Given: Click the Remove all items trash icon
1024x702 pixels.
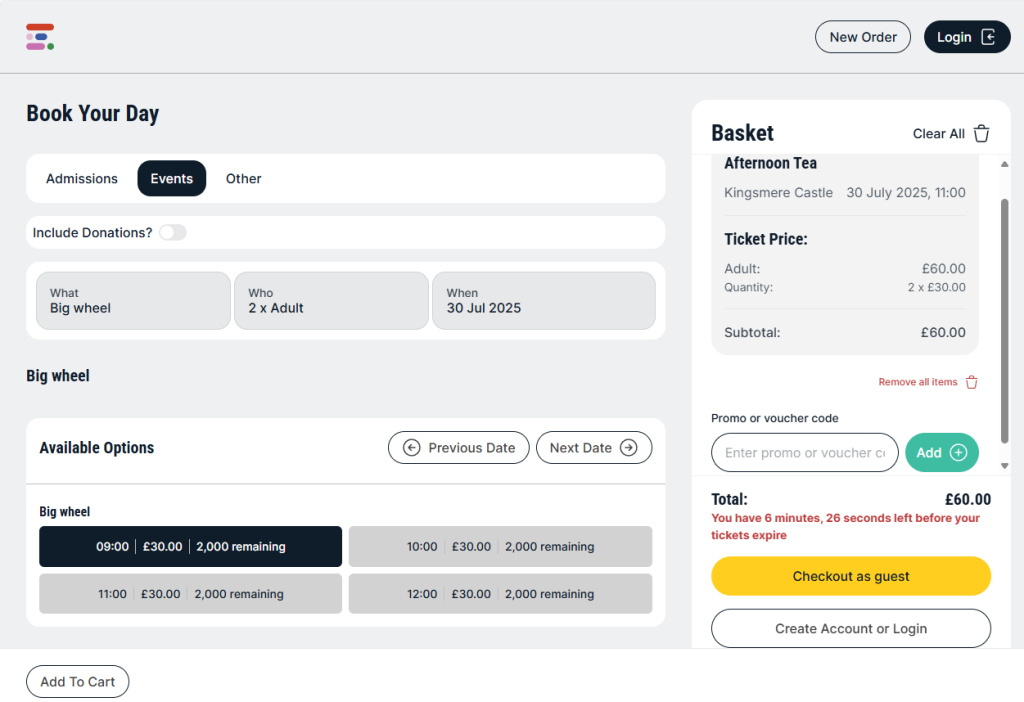Looking at the screenshot, I should pos(971,382).
